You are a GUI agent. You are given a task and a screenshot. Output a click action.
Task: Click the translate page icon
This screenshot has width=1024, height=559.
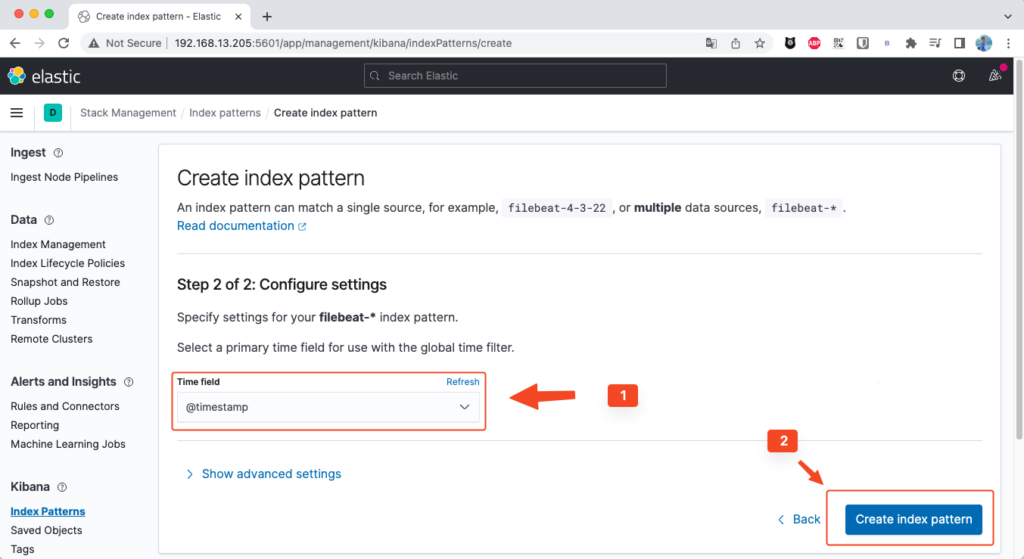(711, 43)
